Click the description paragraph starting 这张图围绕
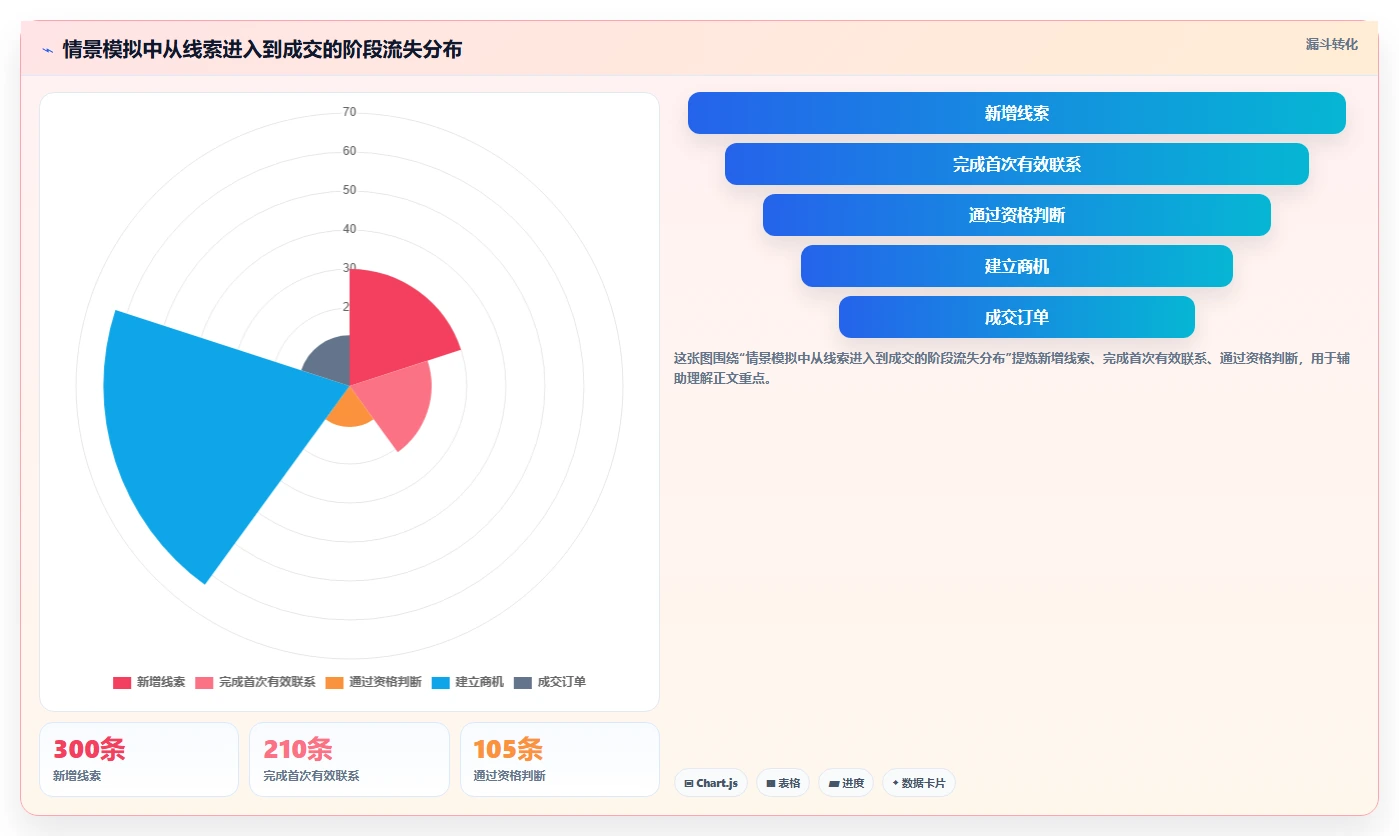Screen dimensions: 1399x836 [1012, 368]
